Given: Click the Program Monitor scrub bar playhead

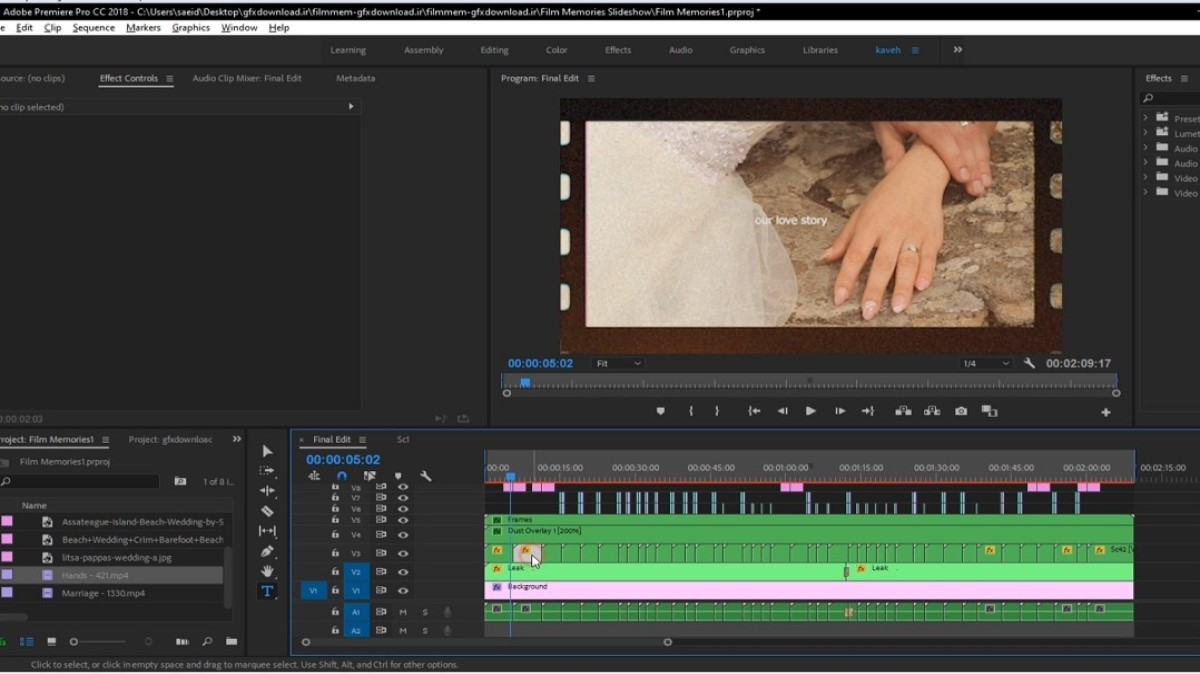Looking at the screenshot, I should [x=525, y=382].
